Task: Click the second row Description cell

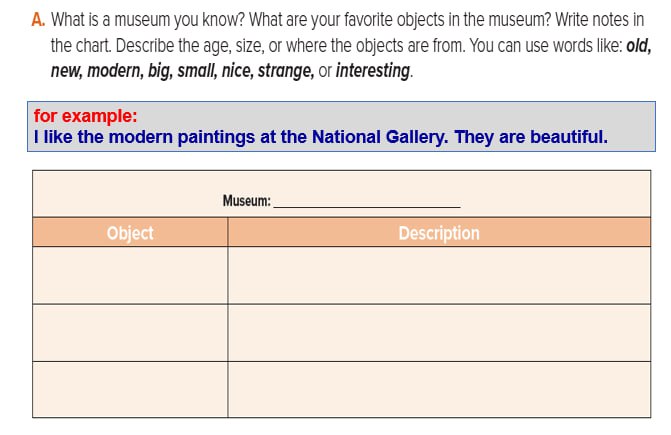Action: tap(439, 332)
